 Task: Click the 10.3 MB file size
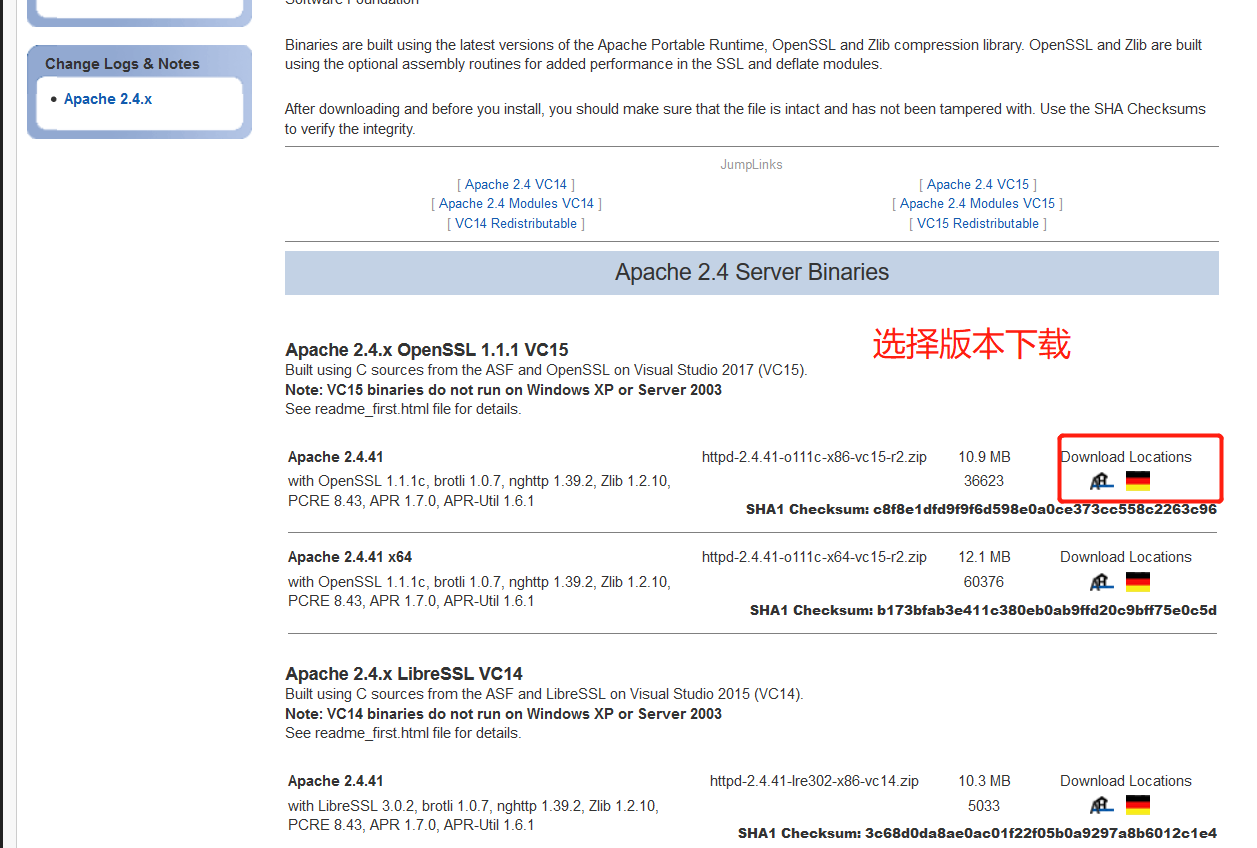pyautogui.click(x=984, y=781)
